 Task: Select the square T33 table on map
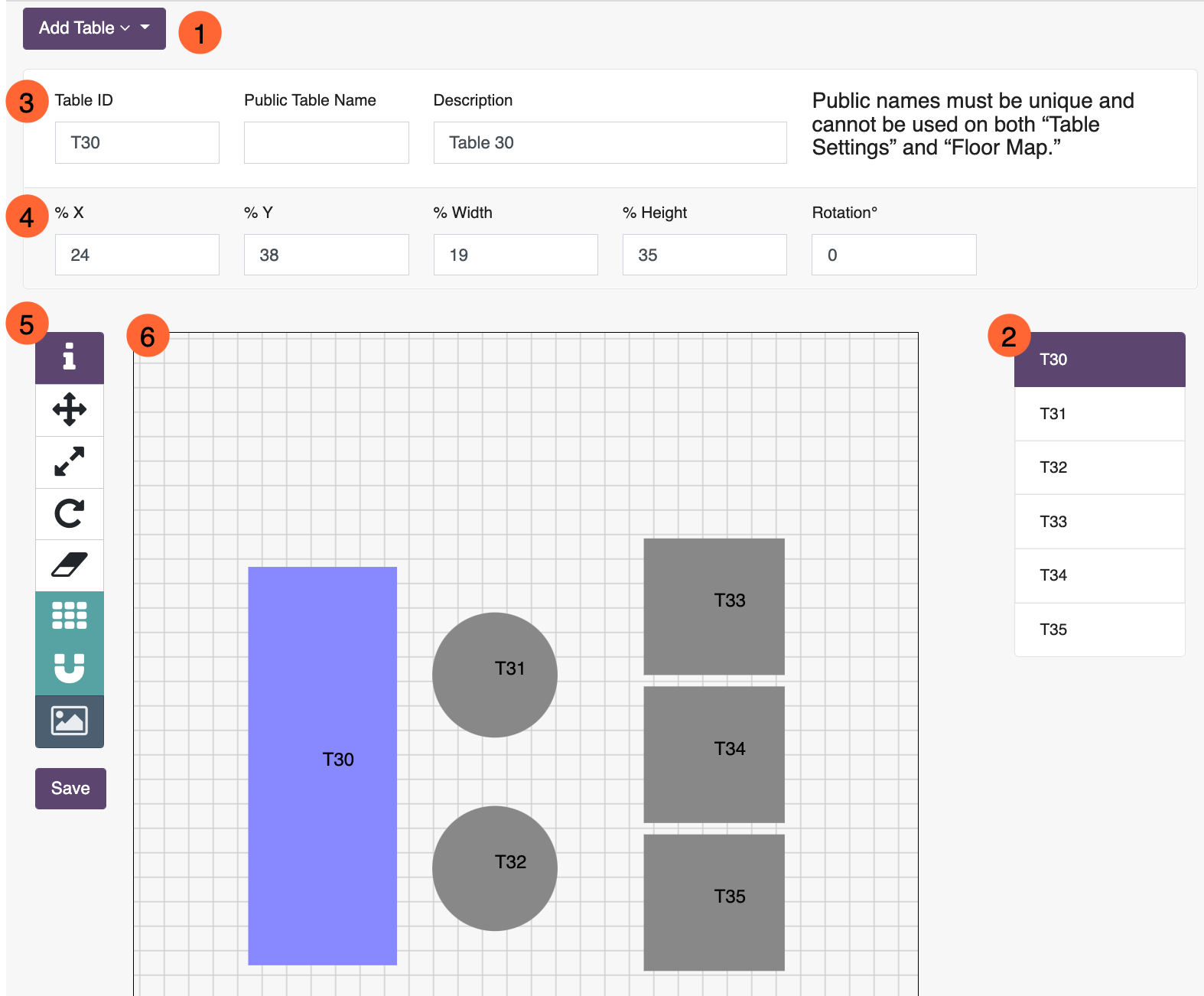(x=714, y=607)
